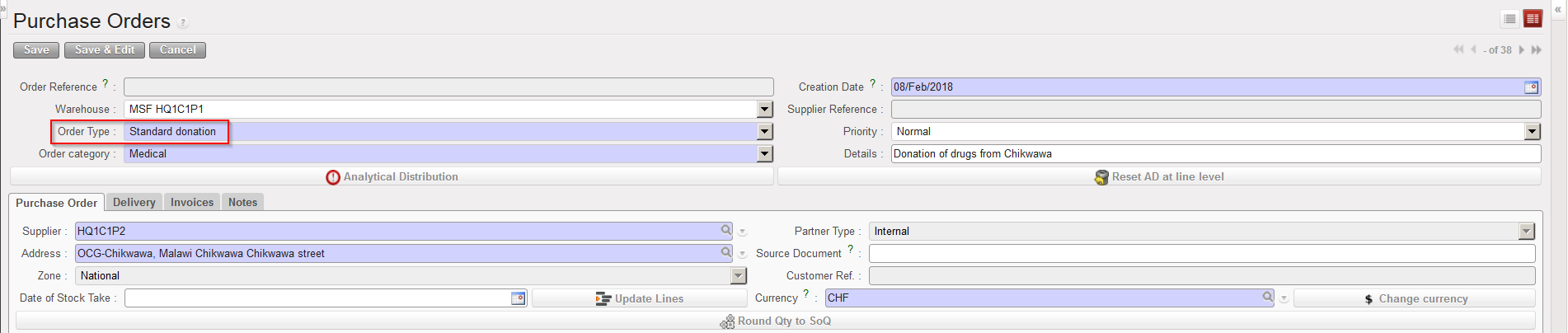1568x333 pixels.
Task: Collapse the right side panel
Action: click(1557, 9)
